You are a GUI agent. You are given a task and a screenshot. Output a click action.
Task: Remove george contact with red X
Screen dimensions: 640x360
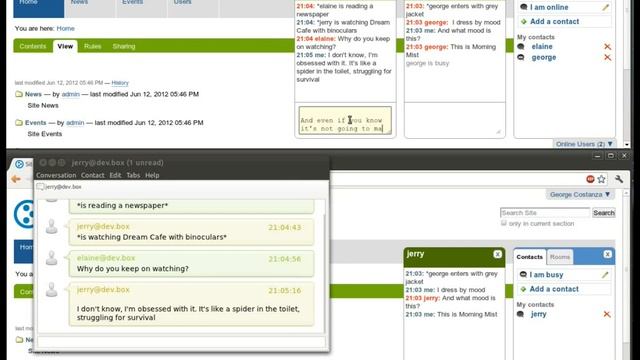click(x=607, y=58)
